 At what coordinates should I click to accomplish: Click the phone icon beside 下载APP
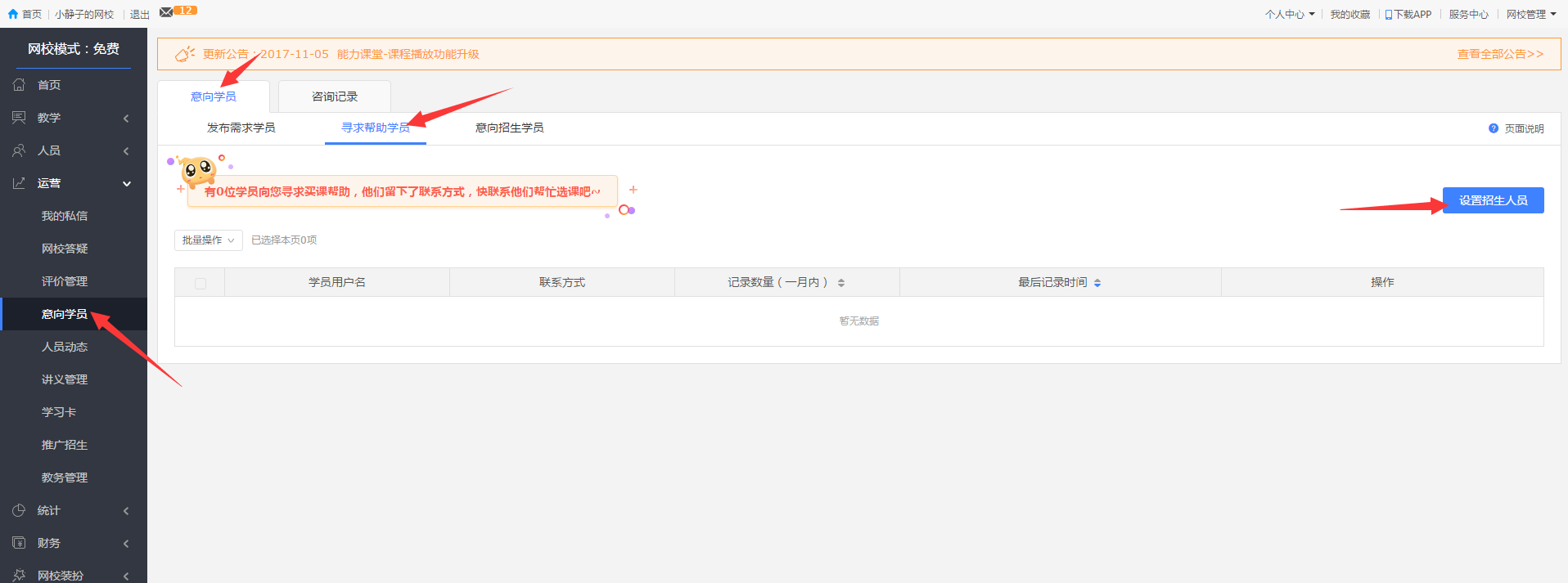(x=1388, y=15)
